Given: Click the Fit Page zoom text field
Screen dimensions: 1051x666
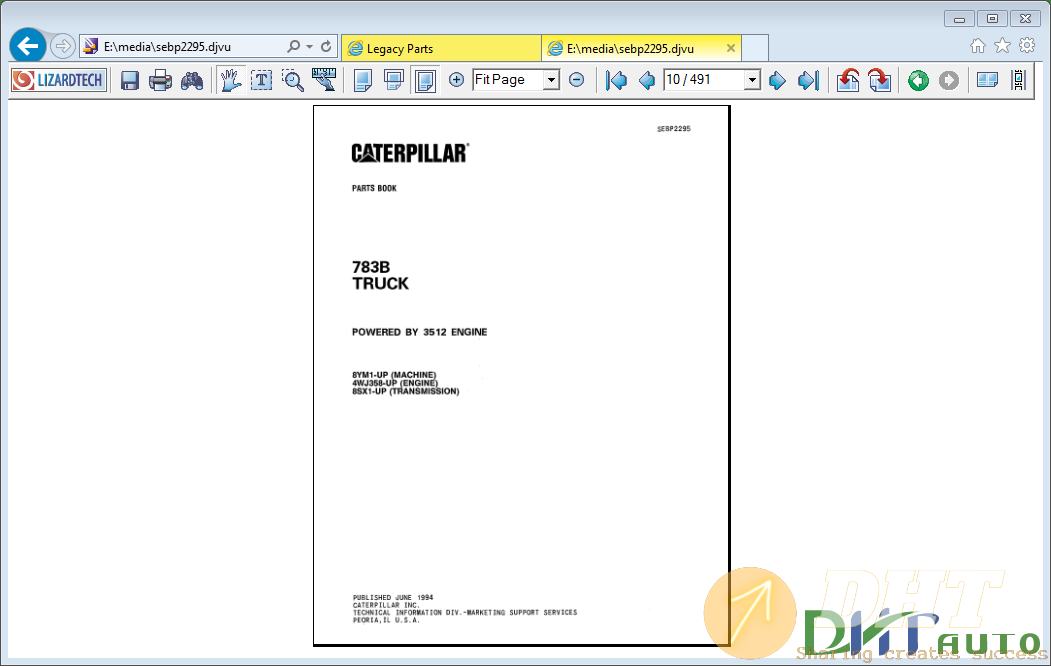Looking at the screenshot, I should click(x=507, y=80).
